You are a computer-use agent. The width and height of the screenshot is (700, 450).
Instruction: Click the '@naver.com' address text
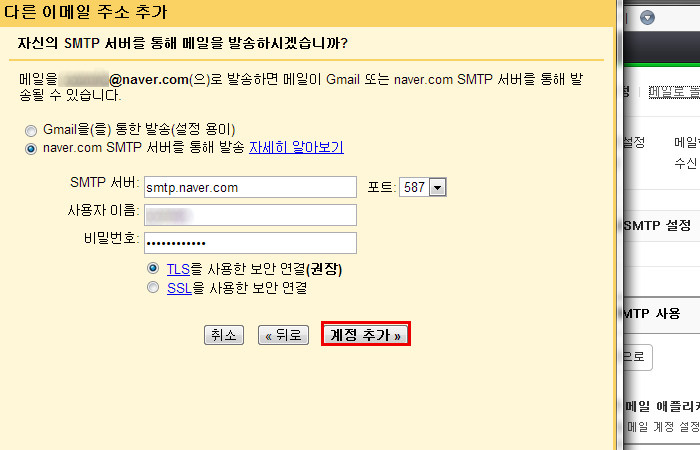[149, 79]
